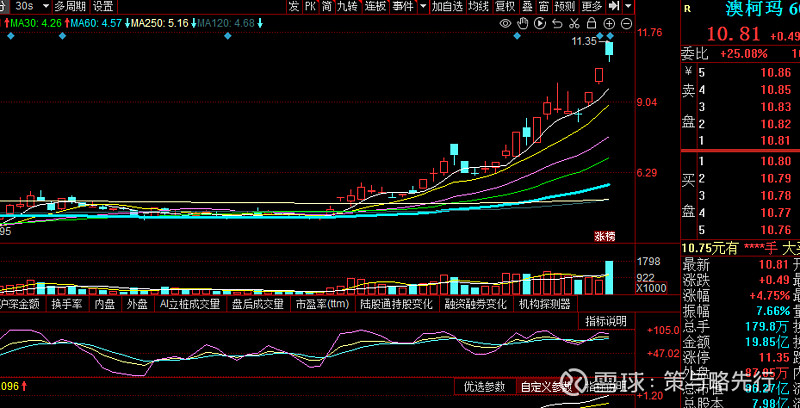This screenshot has width=800, height=408.
Task: Select the scissors cut icon
Action: click(573, 22)
